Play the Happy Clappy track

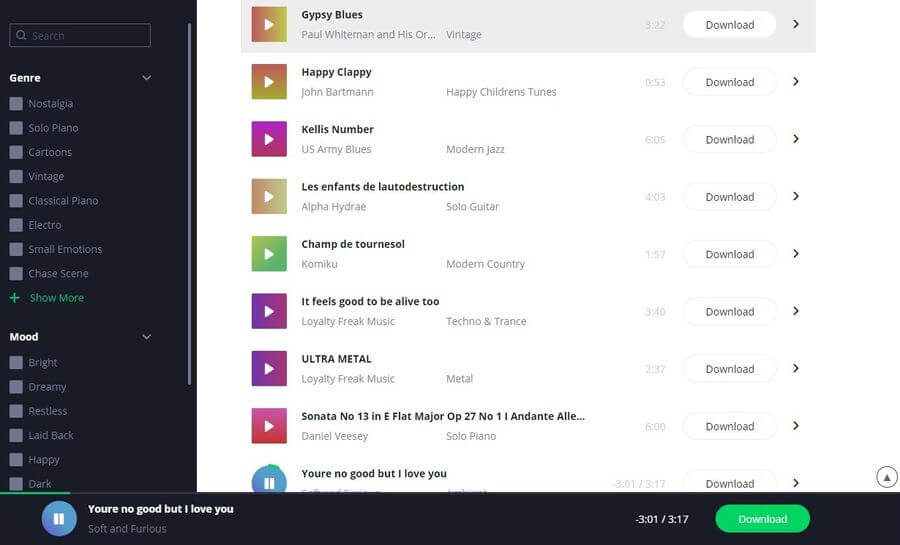(269, 81)
